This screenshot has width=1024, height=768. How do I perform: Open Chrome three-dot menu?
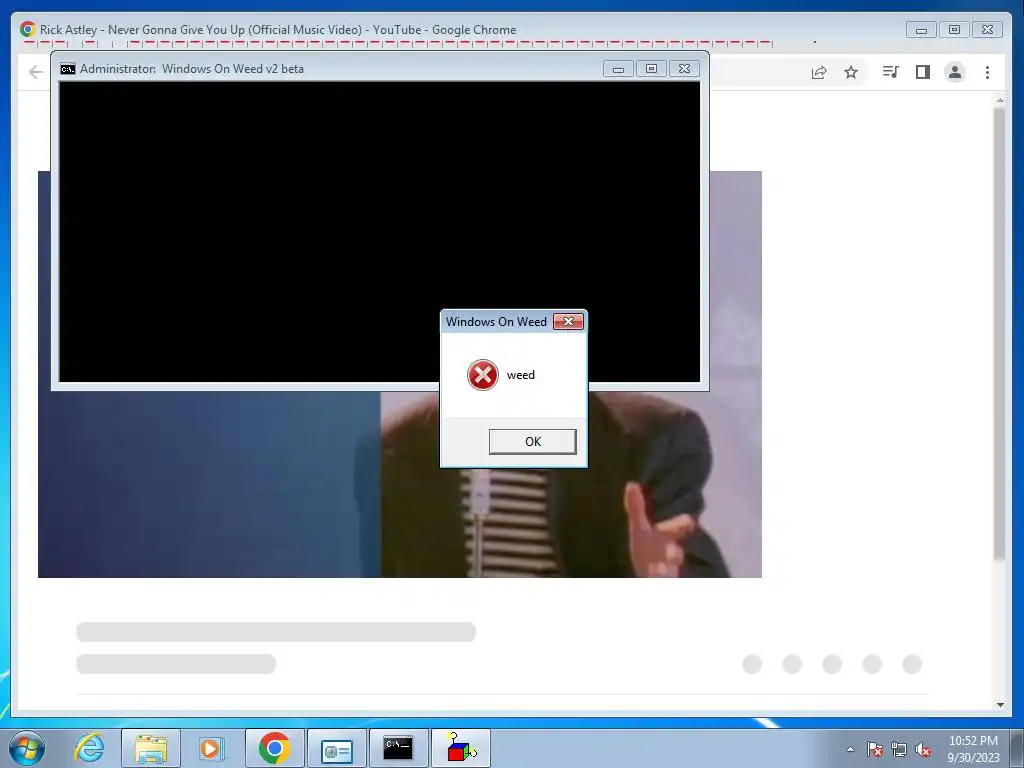point(987,72)
